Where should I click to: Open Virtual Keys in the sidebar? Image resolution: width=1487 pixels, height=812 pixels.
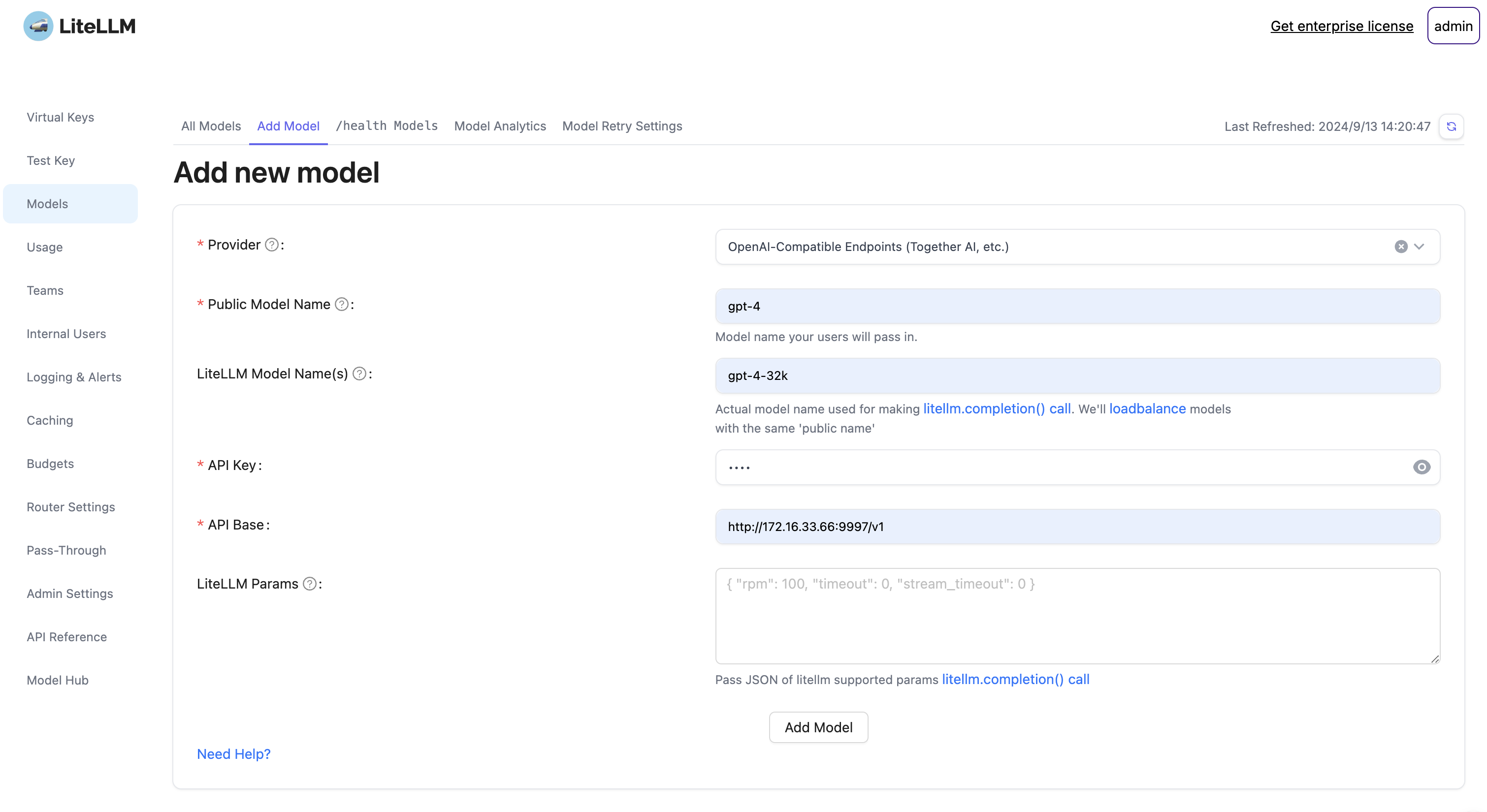click(x=60, y=117)
